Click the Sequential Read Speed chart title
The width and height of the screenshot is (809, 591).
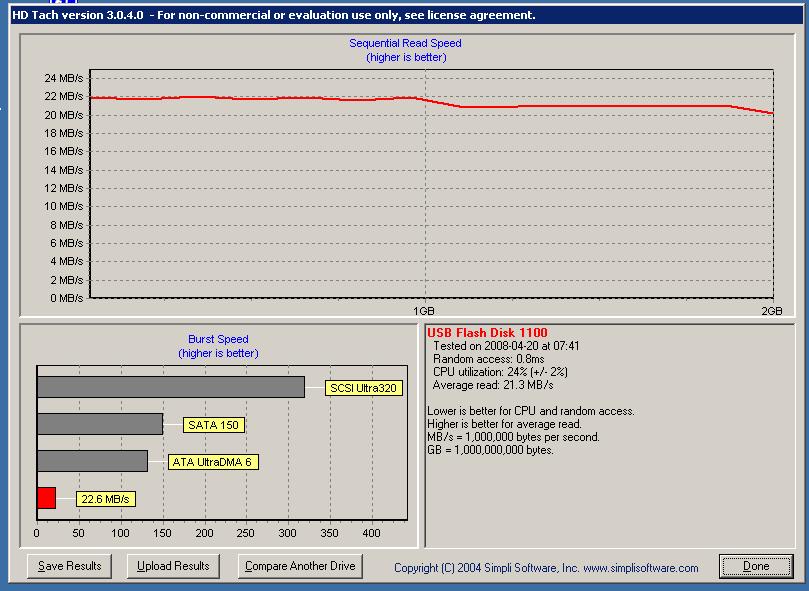pyautogui.click(x=405, y=44)
